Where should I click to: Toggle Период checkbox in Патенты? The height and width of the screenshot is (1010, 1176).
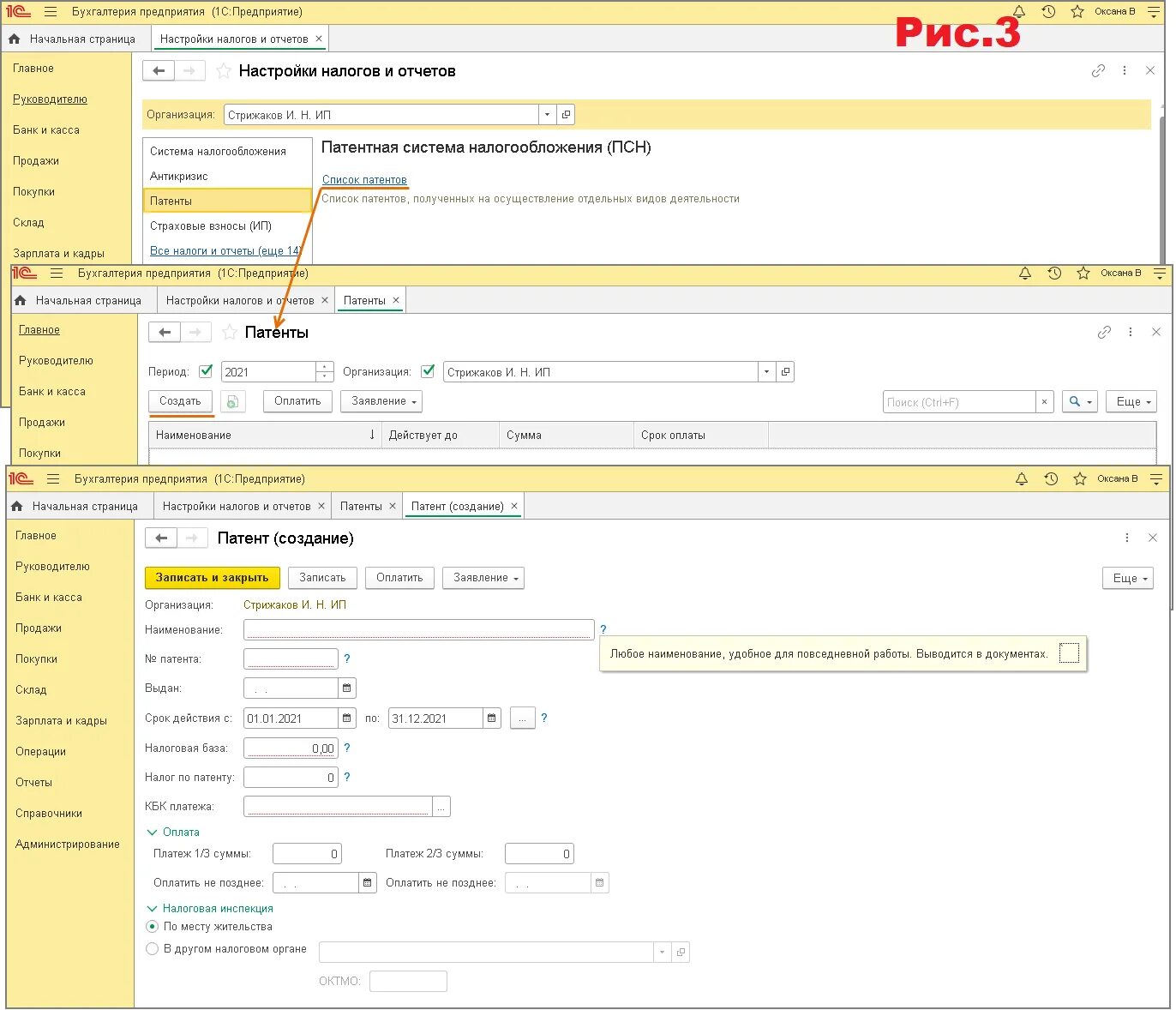[206, 371]
